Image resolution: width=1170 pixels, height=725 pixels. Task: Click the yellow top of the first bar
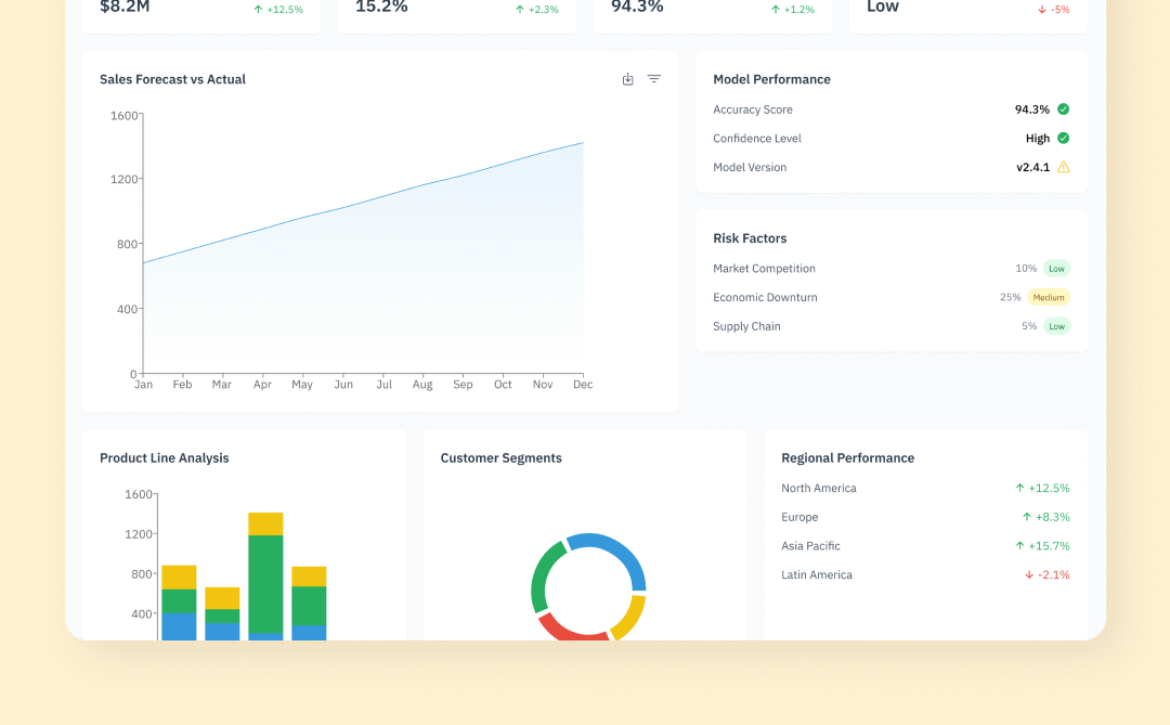pos(179,577)
